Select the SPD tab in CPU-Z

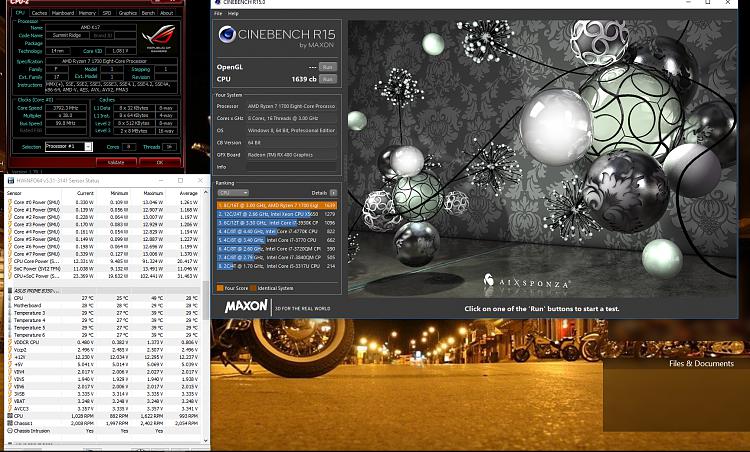(107, 13)
